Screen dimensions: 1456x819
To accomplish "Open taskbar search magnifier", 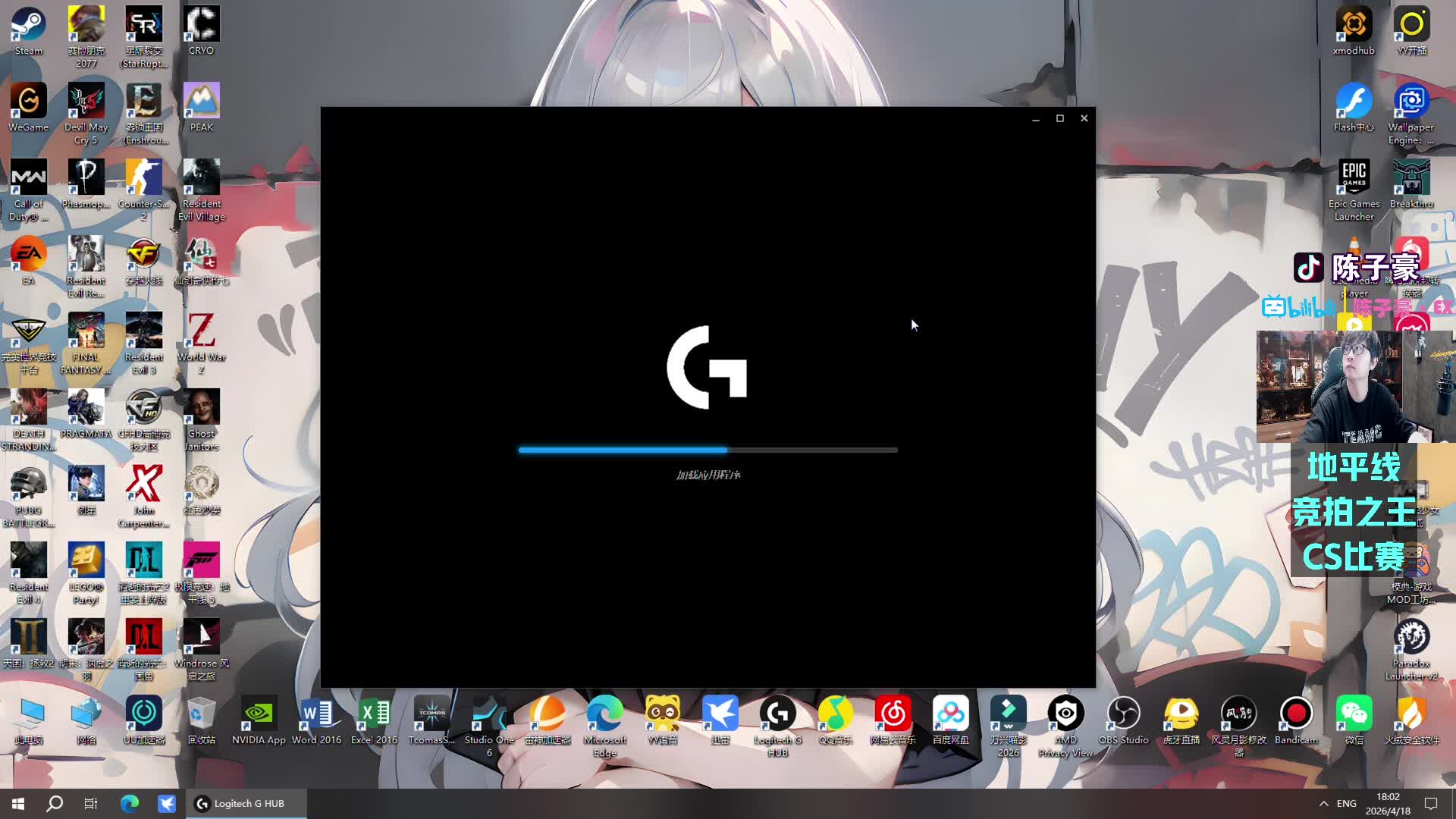I will (x=55, y=803).
